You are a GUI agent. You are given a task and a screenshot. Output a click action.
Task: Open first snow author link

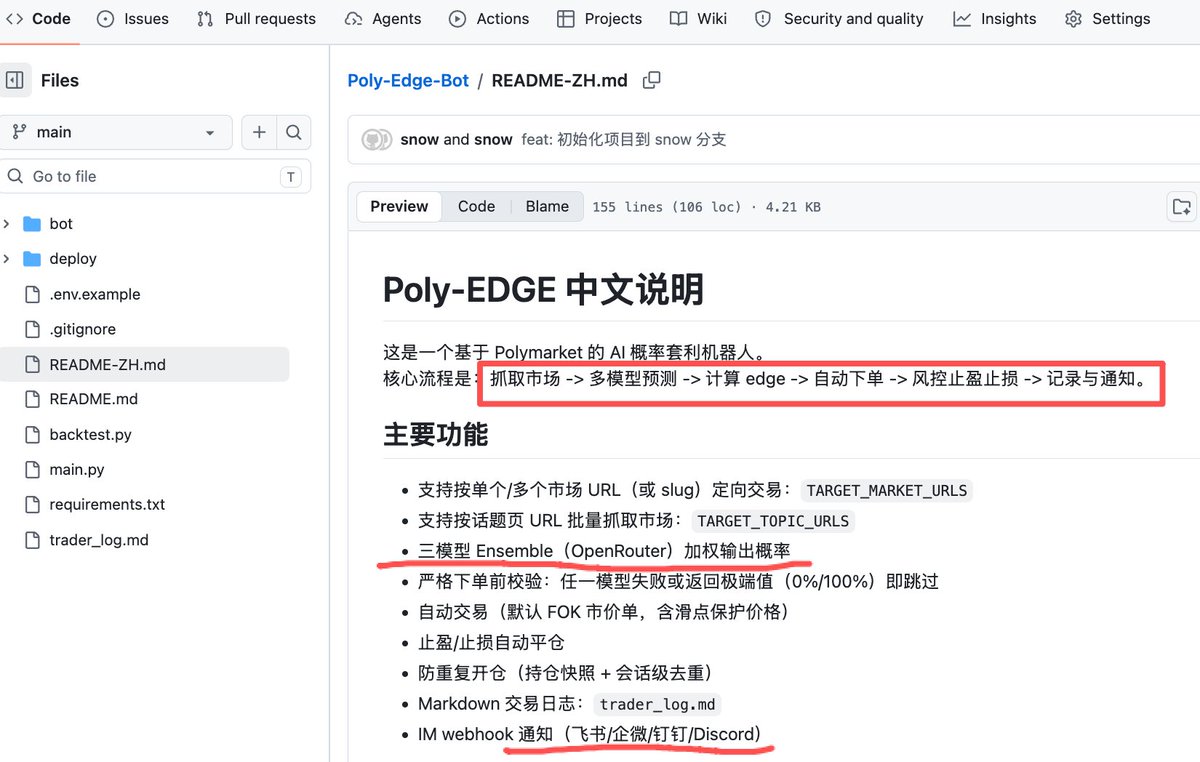[x=419, y=139]
